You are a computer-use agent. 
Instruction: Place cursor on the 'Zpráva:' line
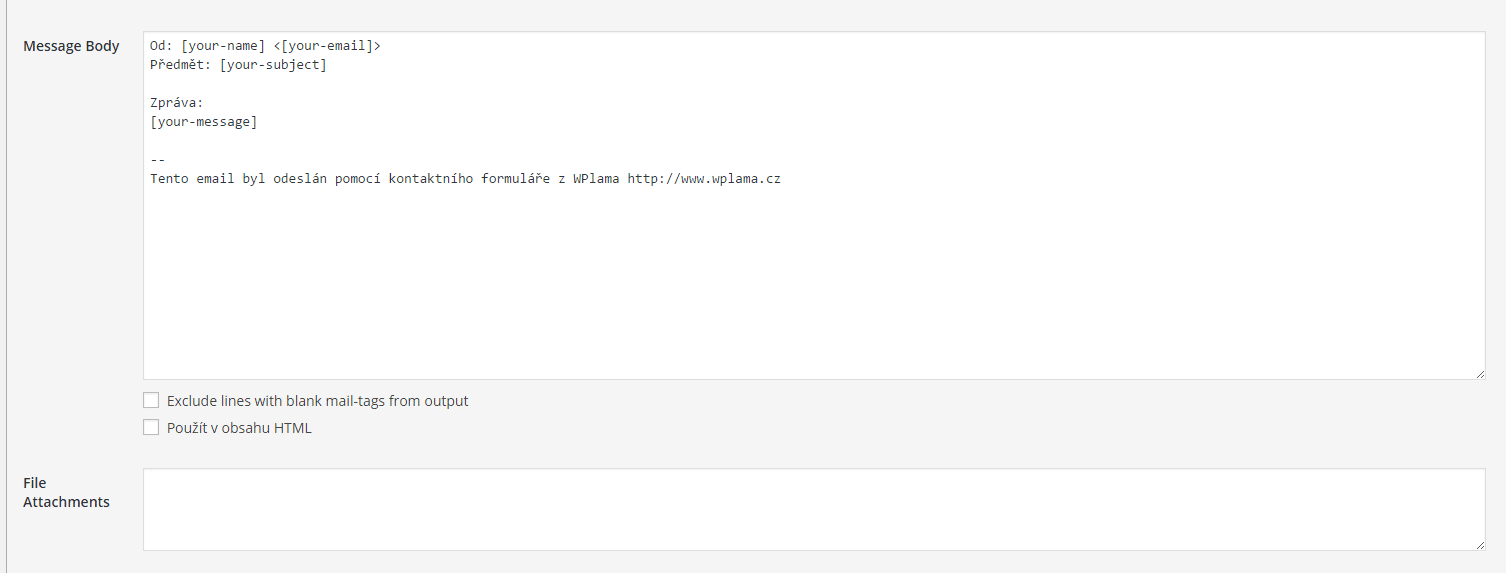177,103
